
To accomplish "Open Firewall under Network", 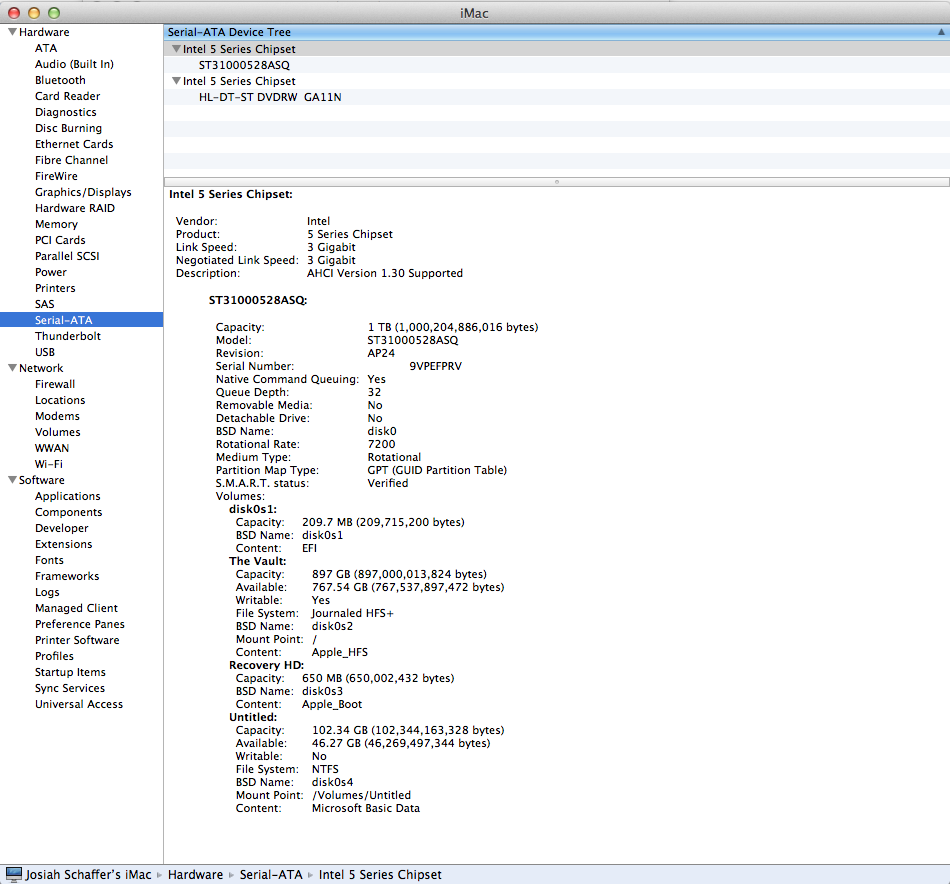I will pyautogui.click(x=55, y=384).
